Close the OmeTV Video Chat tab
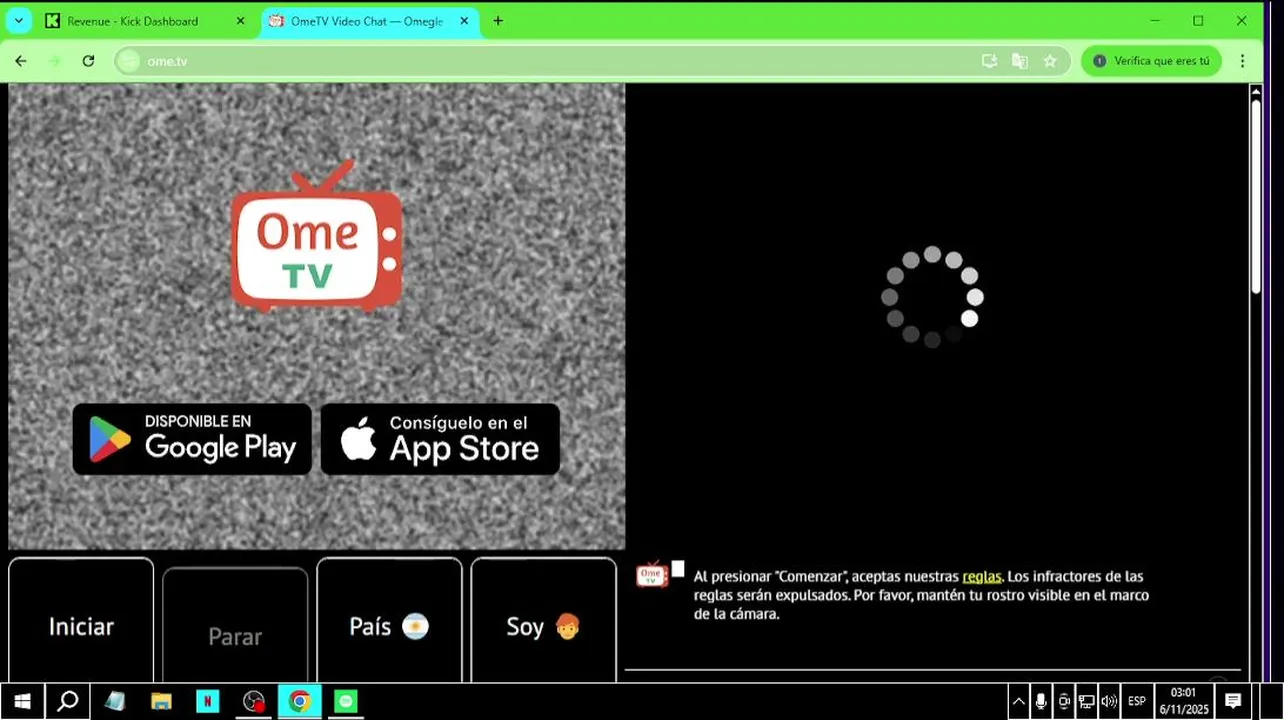1284x720 pixels. point(464,21)
